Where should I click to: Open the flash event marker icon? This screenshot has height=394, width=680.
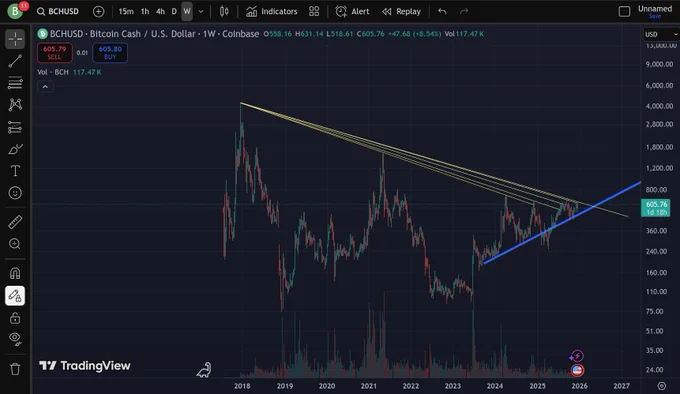point(577,357)
